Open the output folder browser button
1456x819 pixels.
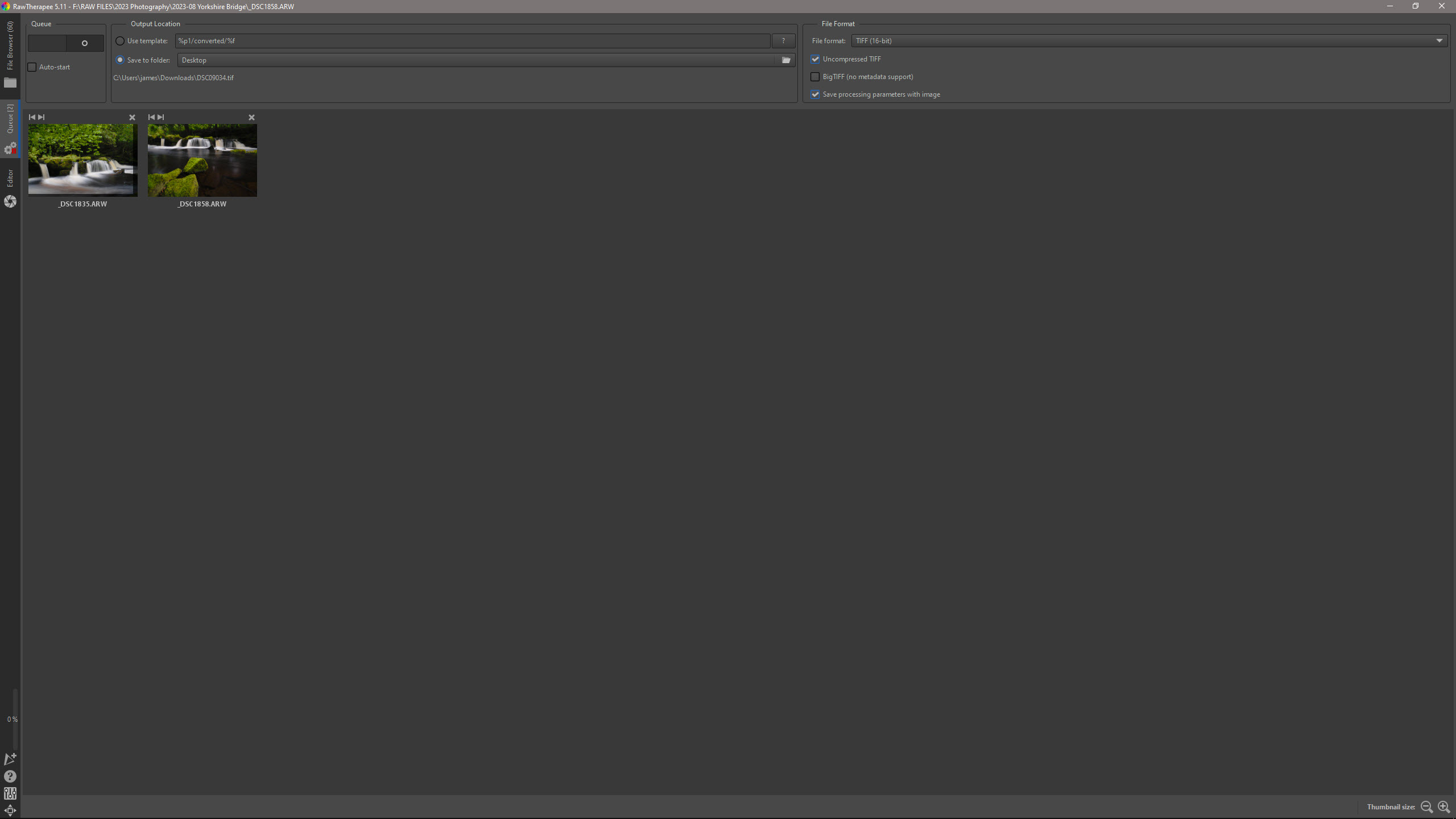(x=786, y=60)
